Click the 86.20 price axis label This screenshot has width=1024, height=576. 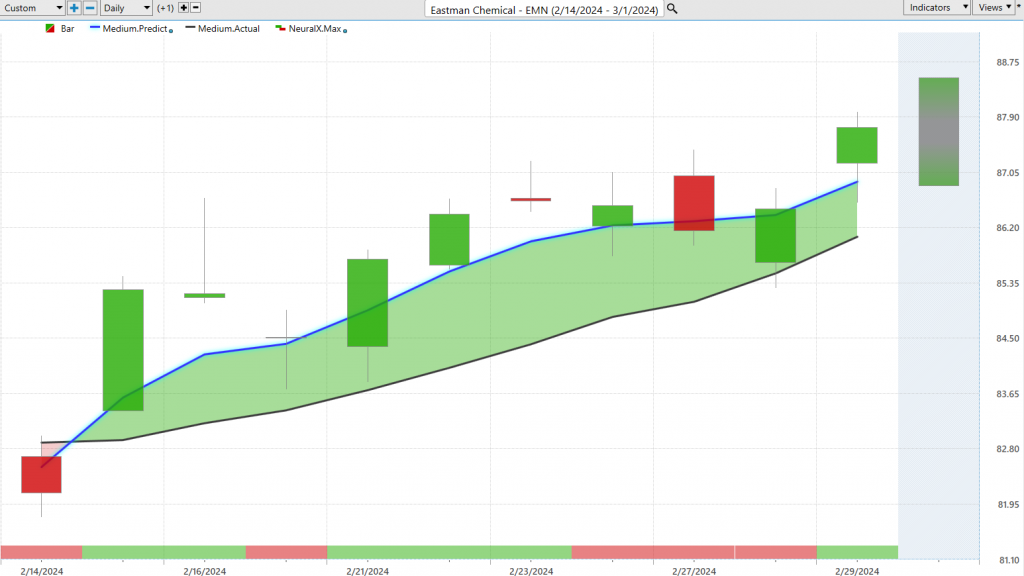(1007, 227)
